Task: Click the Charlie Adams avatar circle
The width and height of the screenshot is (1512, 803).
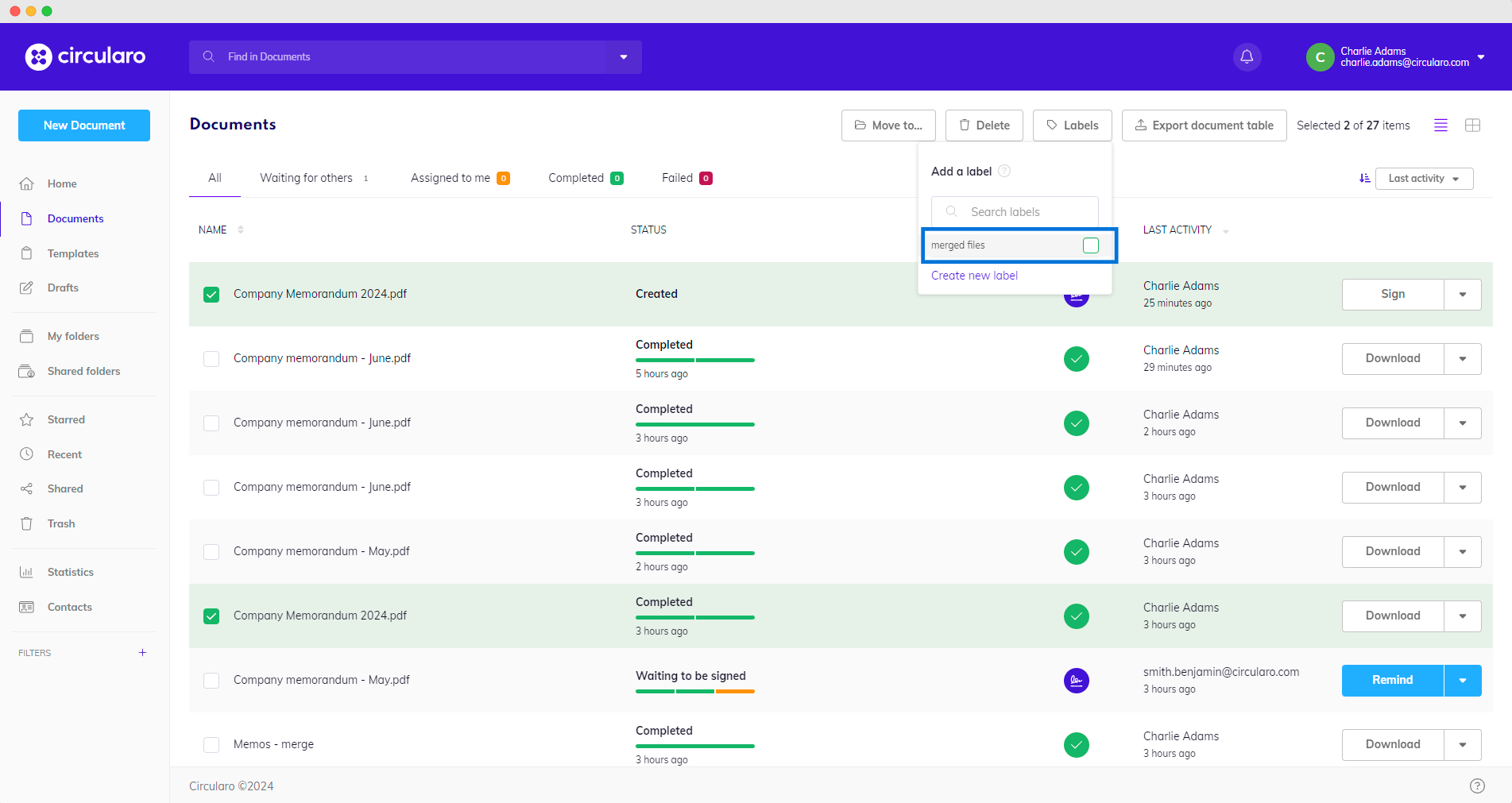Action: [x=1320, y=57]
